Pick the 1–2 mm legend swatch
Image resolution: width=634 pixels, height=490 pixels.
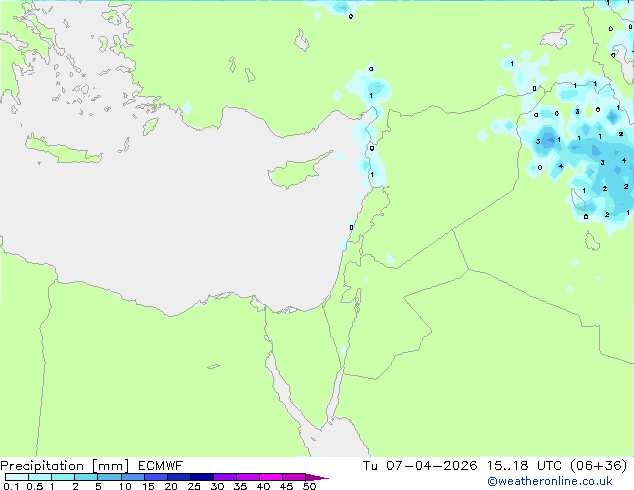[x=63, y=477]
